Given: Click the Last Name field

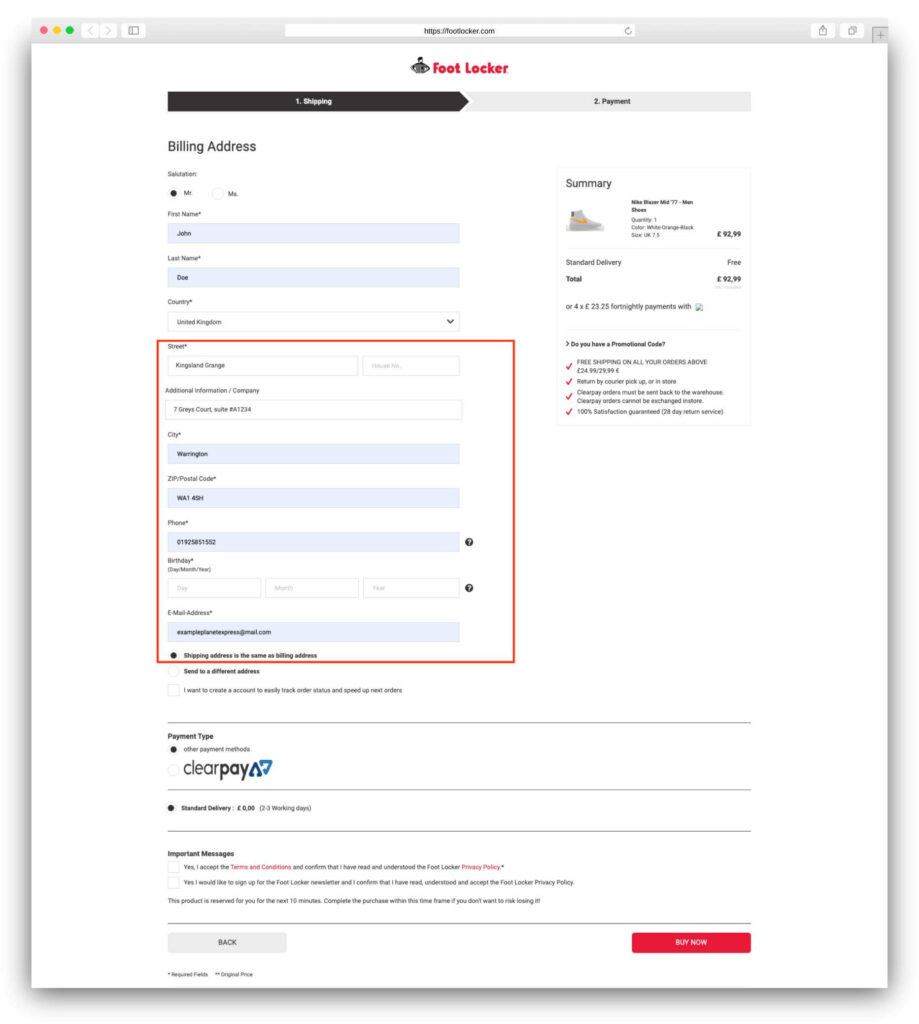Looking at the screenshot, I should 314,278.
